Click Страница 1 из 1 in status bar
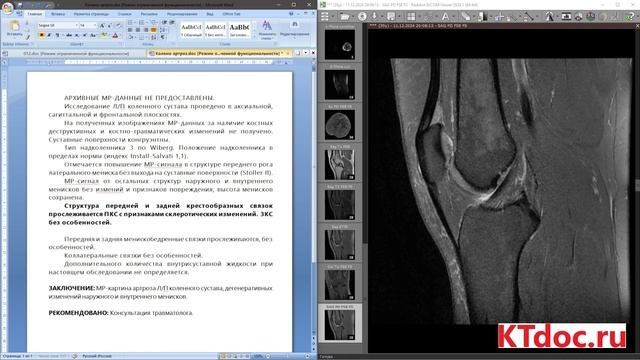This screenshot has height=360, width=640. point(17,356)
